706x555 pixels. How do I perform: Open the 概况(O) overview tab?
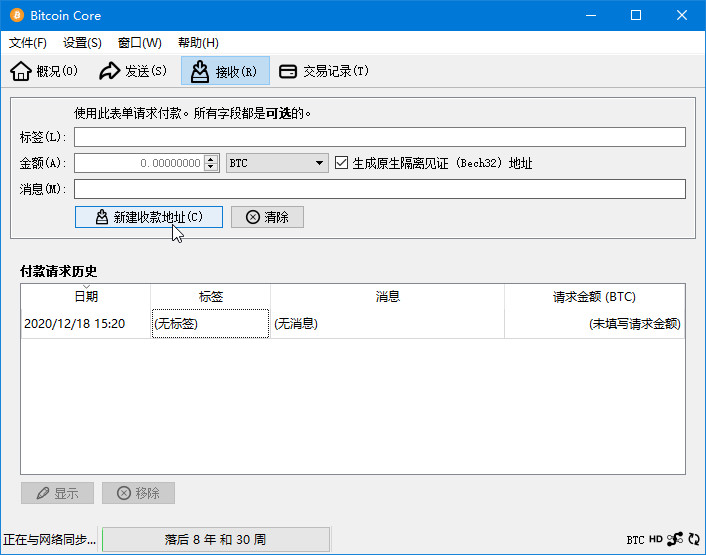(44, 71)
